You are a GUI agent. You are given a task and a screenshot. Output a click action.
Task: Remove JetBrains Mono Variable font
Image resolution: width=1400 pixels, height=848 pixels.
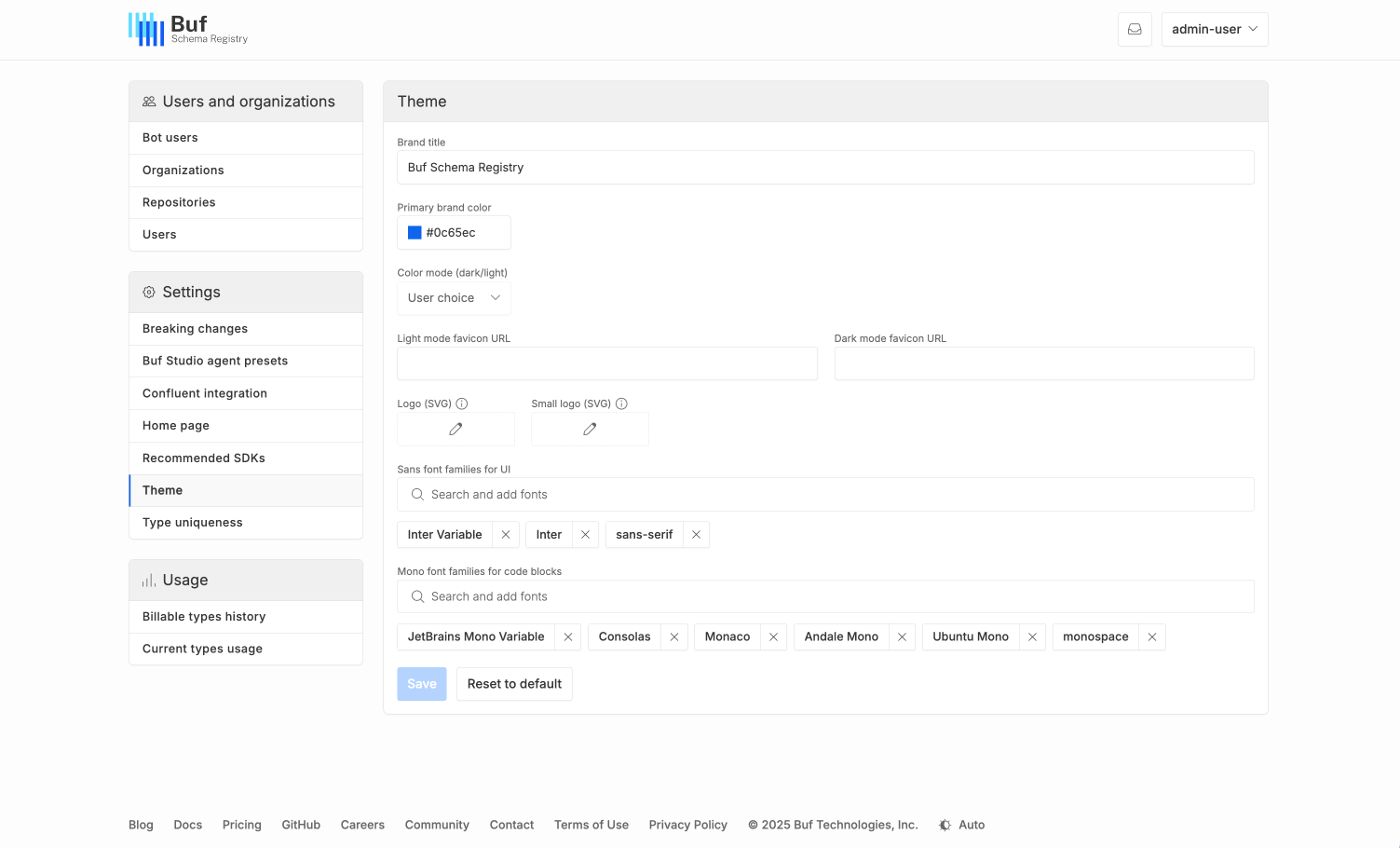568,637
